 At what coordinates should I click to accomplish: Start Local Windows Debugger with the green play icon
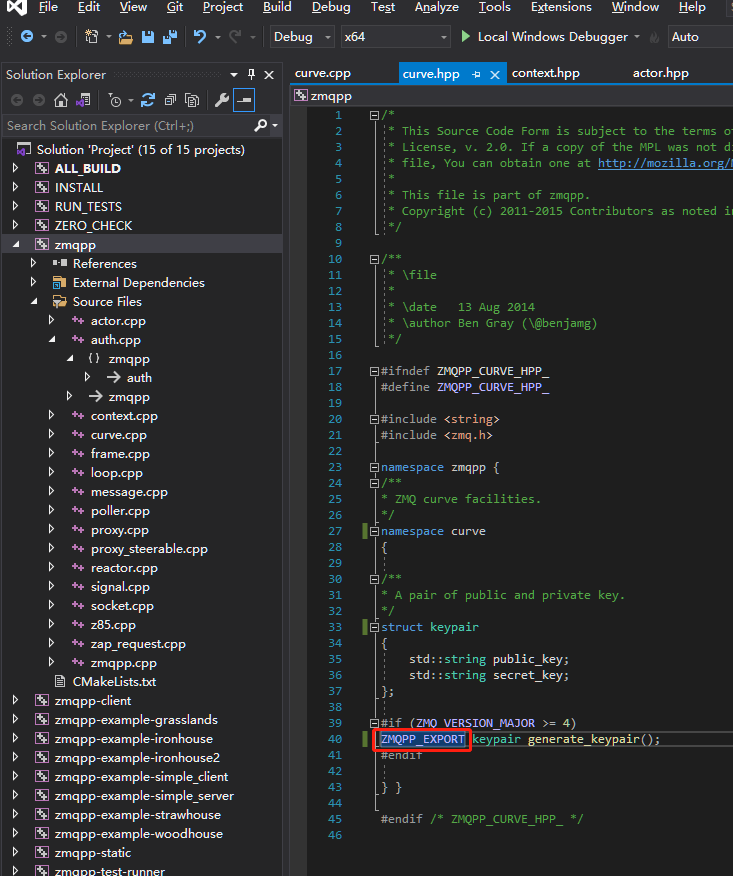click(465, 37)
